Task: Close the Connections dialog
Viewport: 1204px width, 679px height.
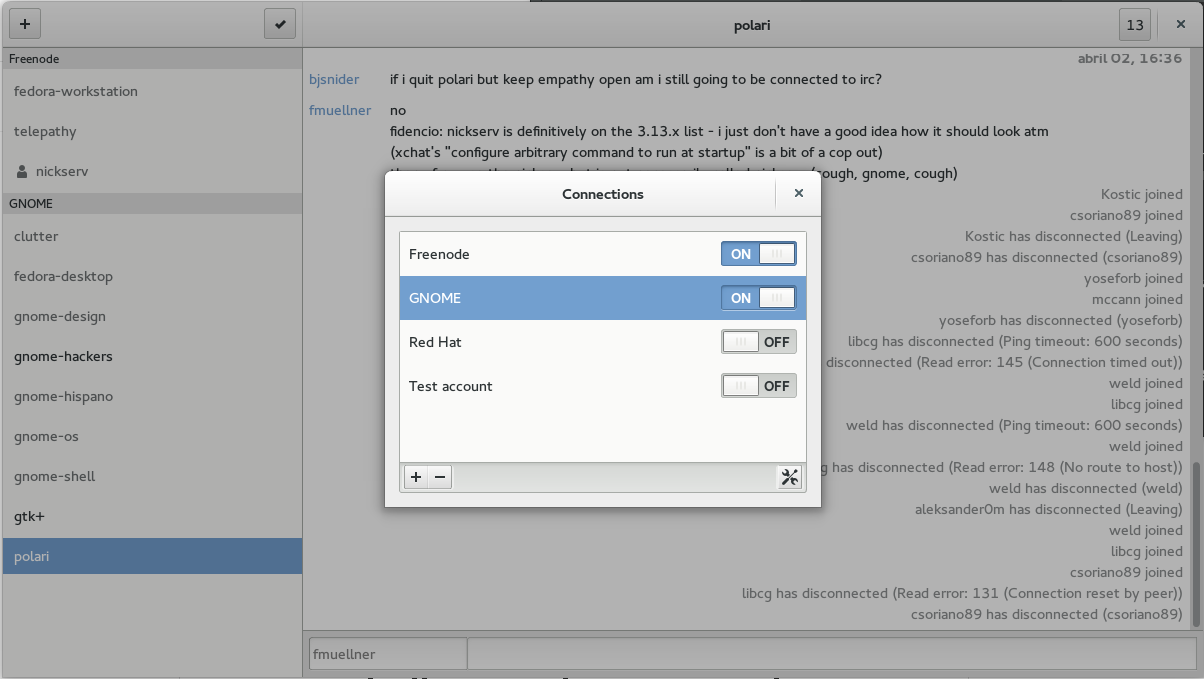Action: pyautogui.click(x=798, y=193)
